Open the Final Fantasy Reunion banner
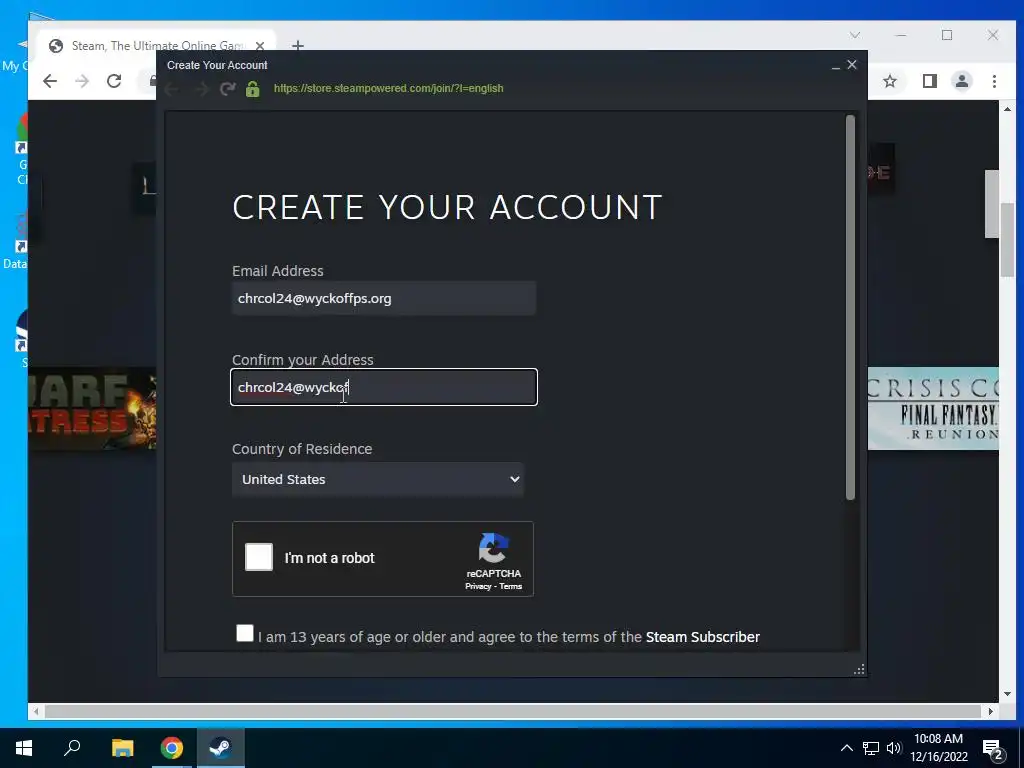The width and height of the screenshot is (1024, 768). pos(933,408)
